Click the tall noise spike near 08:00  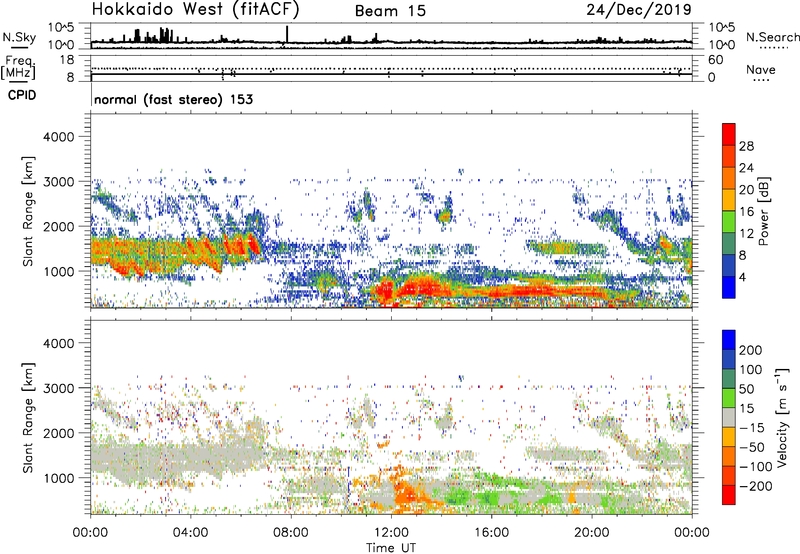(x=287, y=34)
